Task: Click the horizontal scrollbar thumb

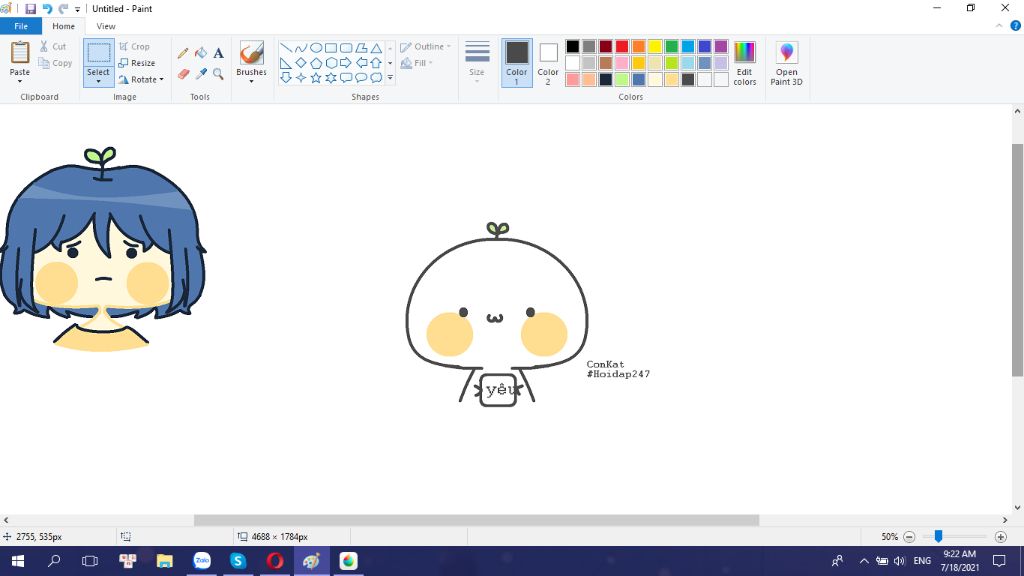Action: click(477, 520)
